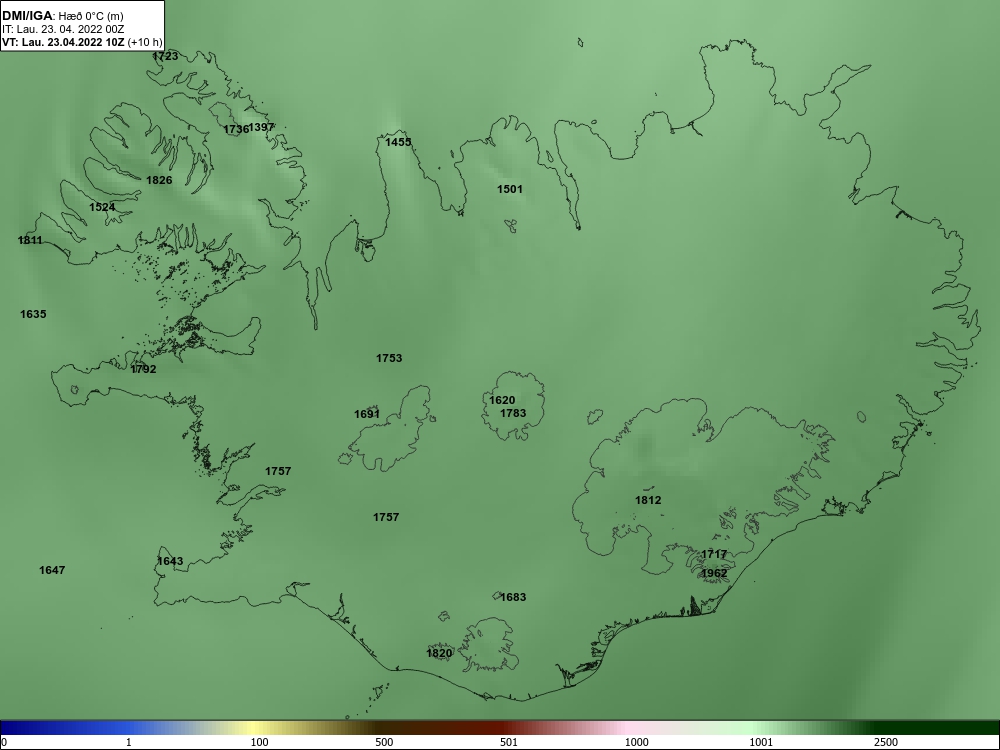1000x750 pixels.
Task: Click the 1000 label on the color scale
Action: pos(636,742)
